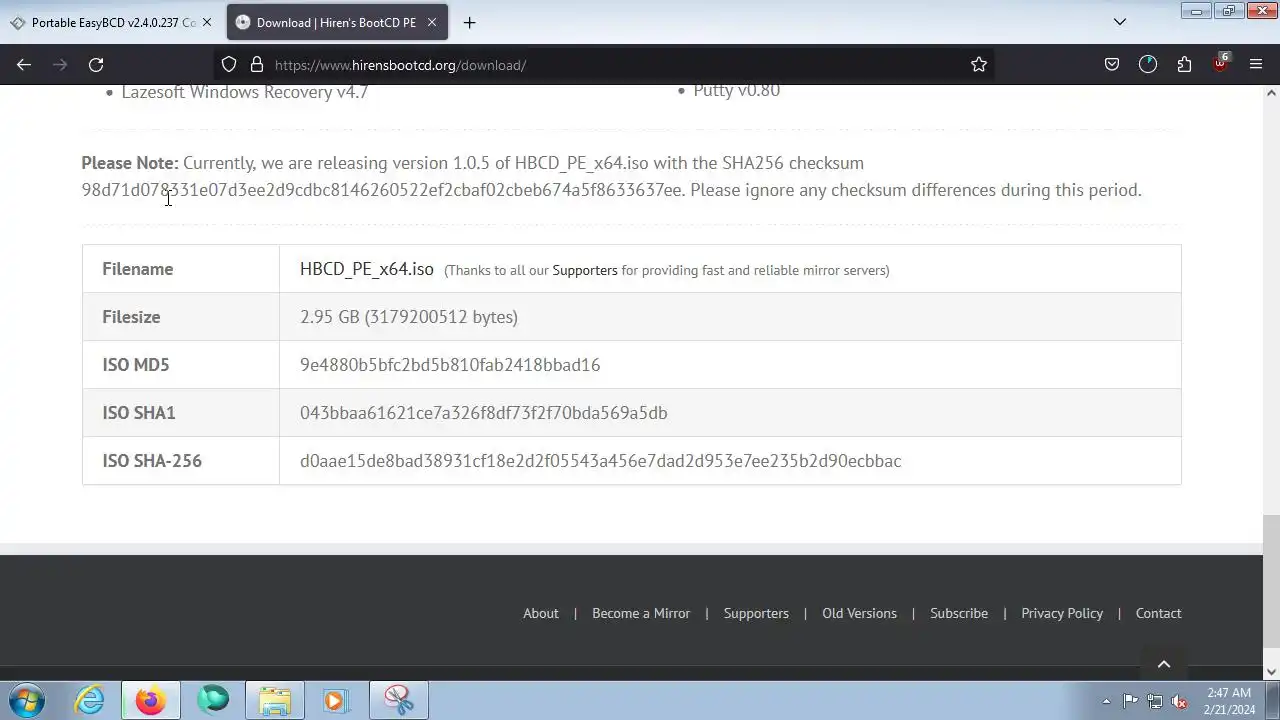The image size is (1280, 720).
Task: Open the Old Versions footer link
Action: click(859, 613)
